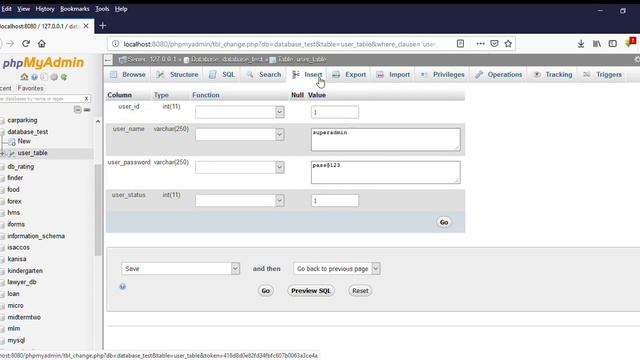Screen dimensions: 640x360
Task: Save page to Pocket icon
Action: pyautogui.click(x=494, y=43)
